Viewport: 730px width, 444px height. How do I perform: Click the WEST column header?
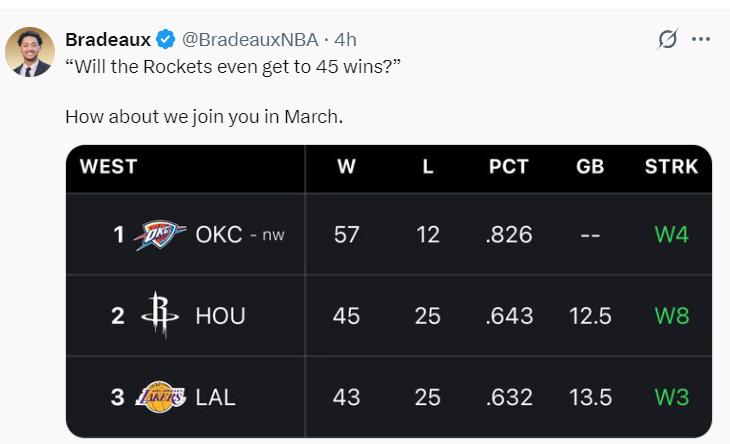coord(108,167)
